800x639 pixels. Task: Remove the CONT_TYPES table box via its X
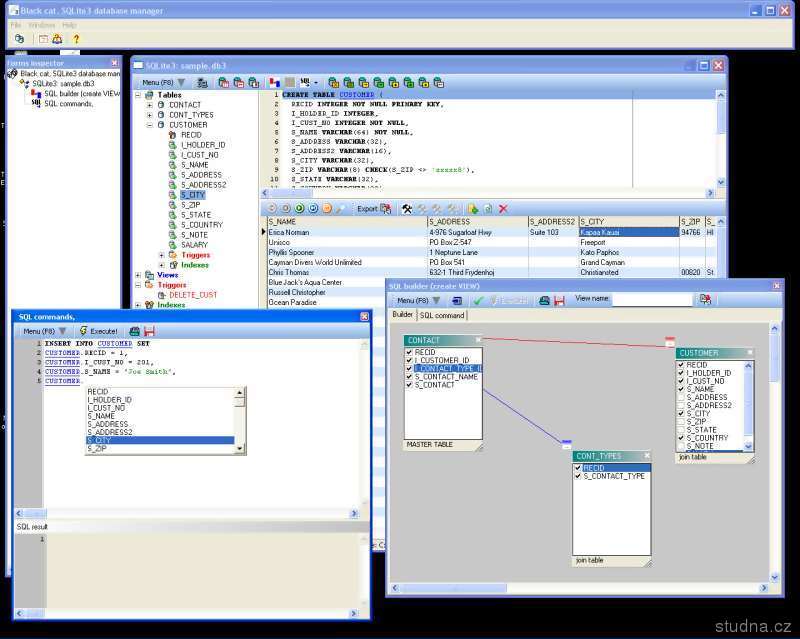click(646, 455)
